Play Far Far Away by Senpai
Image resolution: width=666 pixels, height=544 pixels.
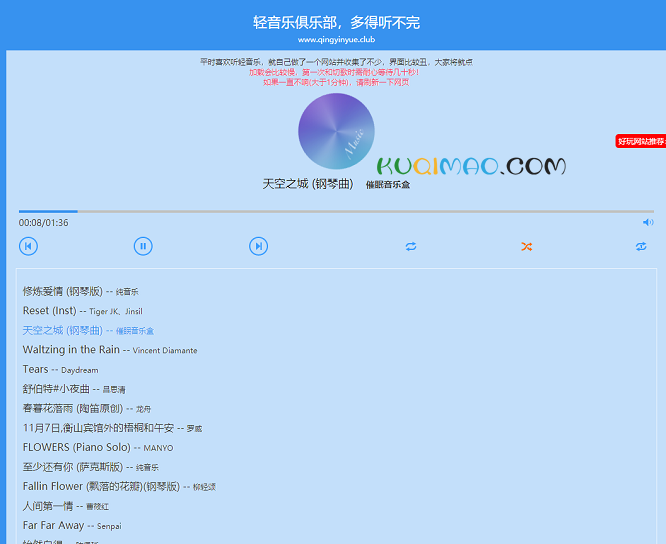tap(72, 526)
